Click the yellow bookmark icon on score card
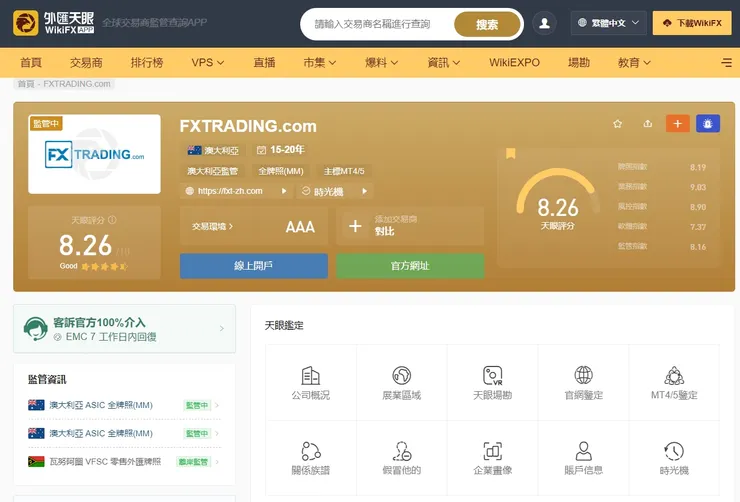 click(x=511, y=153)
